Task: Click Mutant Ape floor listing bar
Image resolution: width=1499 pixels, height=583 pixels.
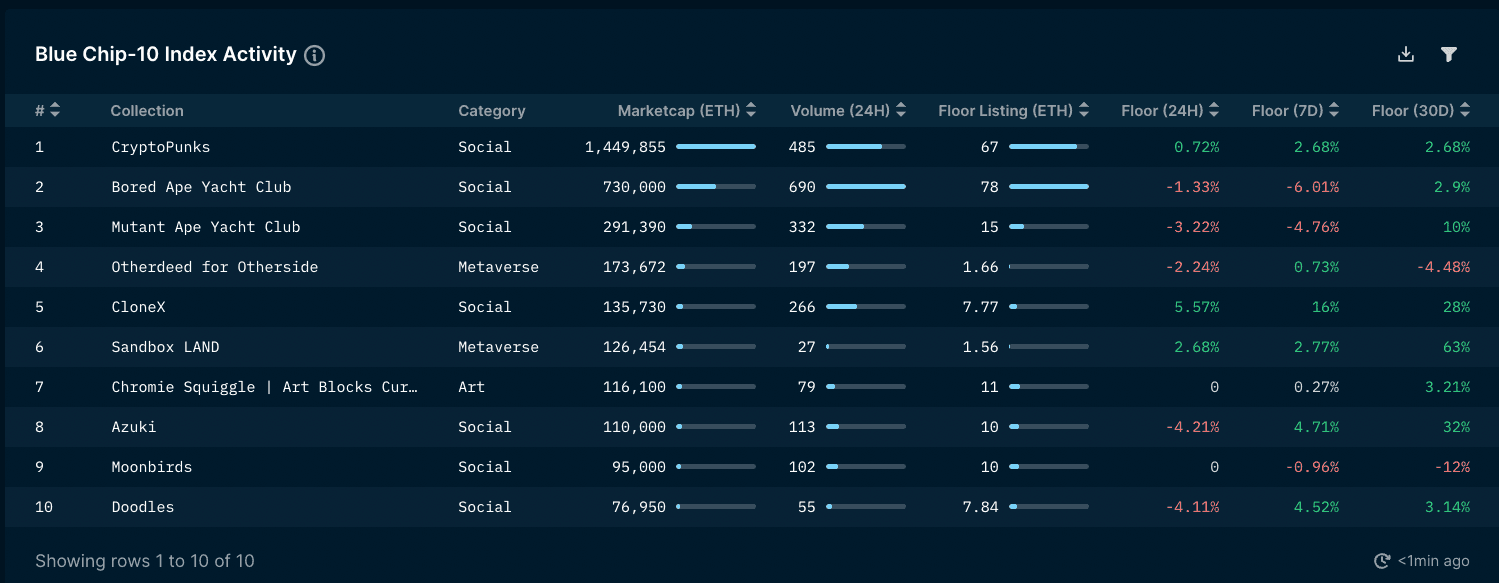Action: pyautogui.click(x=1049, y=227)
